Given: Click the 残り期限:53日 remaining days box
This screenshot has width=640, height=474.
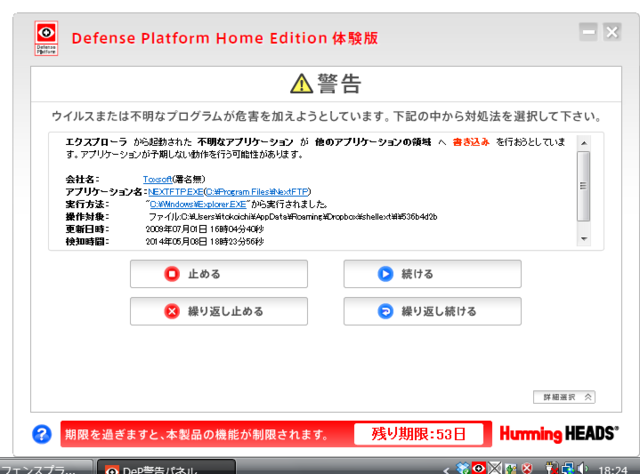Looking at the screenshot, I should (418, 434).
